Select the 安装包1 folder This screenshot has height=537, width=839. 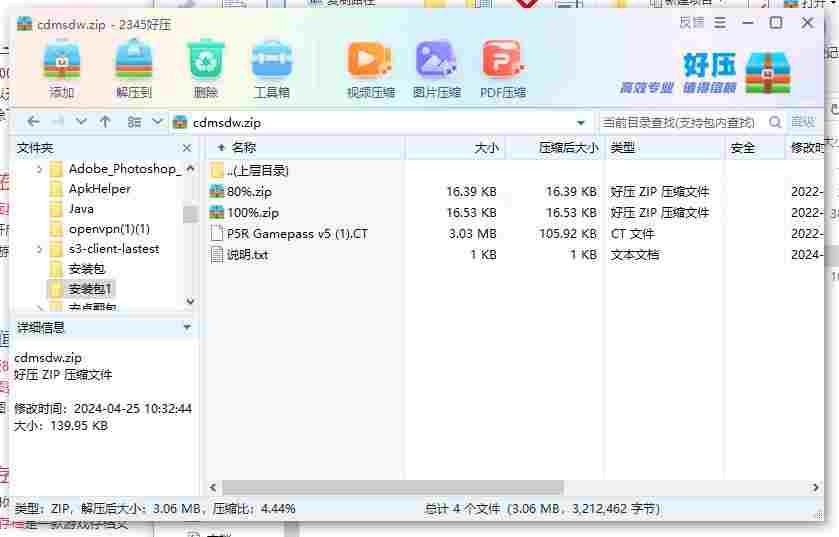pos(90,289)
